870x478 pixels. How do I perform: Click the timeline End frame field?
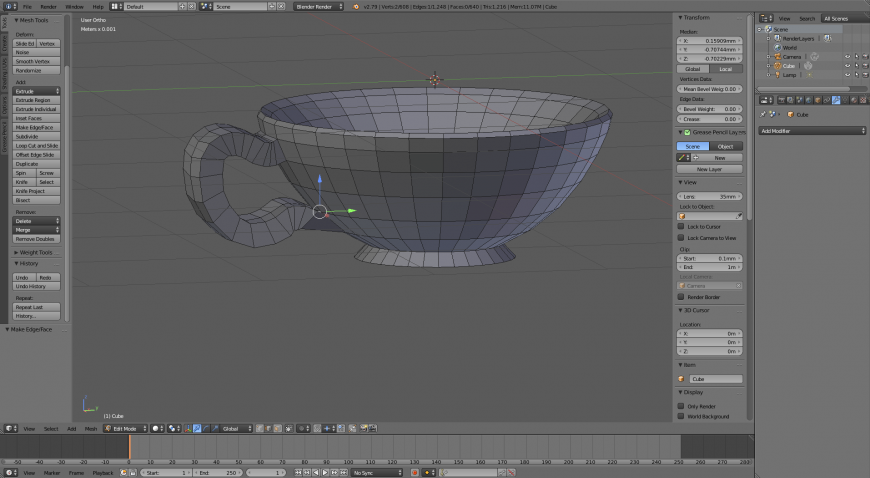pyautogui.click(x=218, y=473)
